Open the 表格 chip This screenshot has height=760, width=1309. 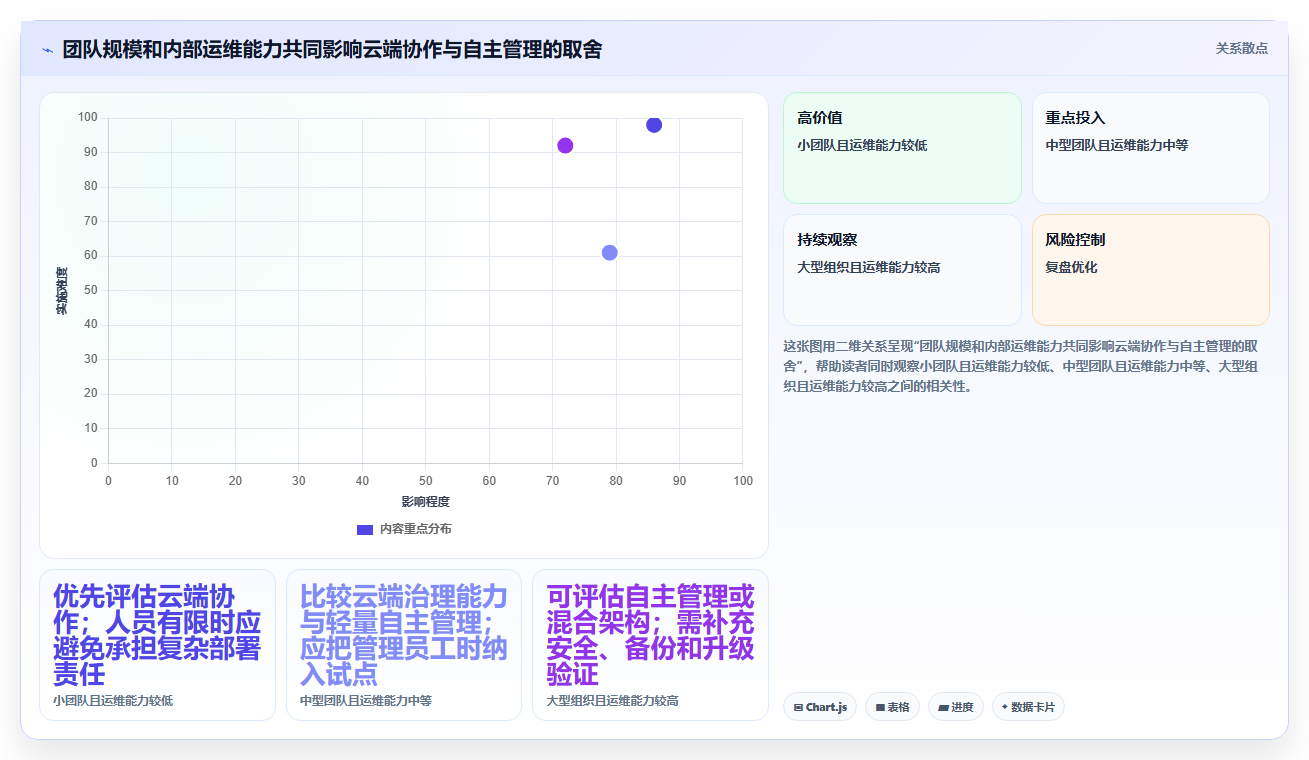(892, 707)
